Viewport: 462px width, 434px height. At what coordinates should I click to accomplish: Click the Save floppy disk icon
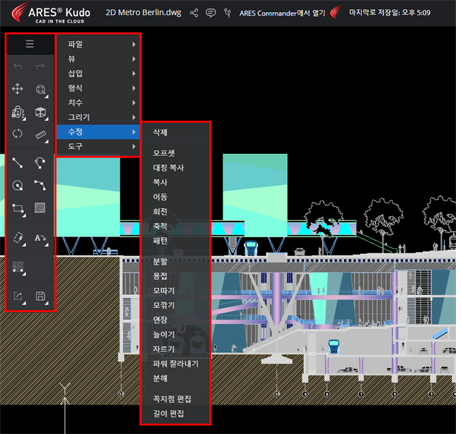[x=41, y=296]
